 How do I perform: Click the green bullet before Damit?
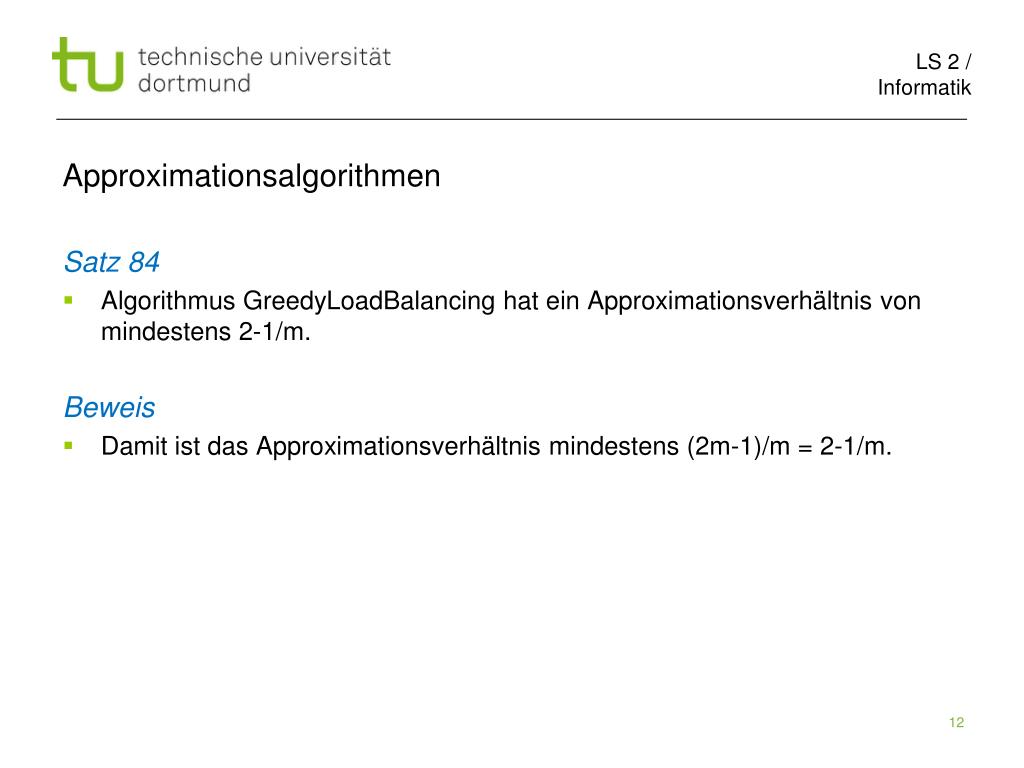click(x=69, y=446)
